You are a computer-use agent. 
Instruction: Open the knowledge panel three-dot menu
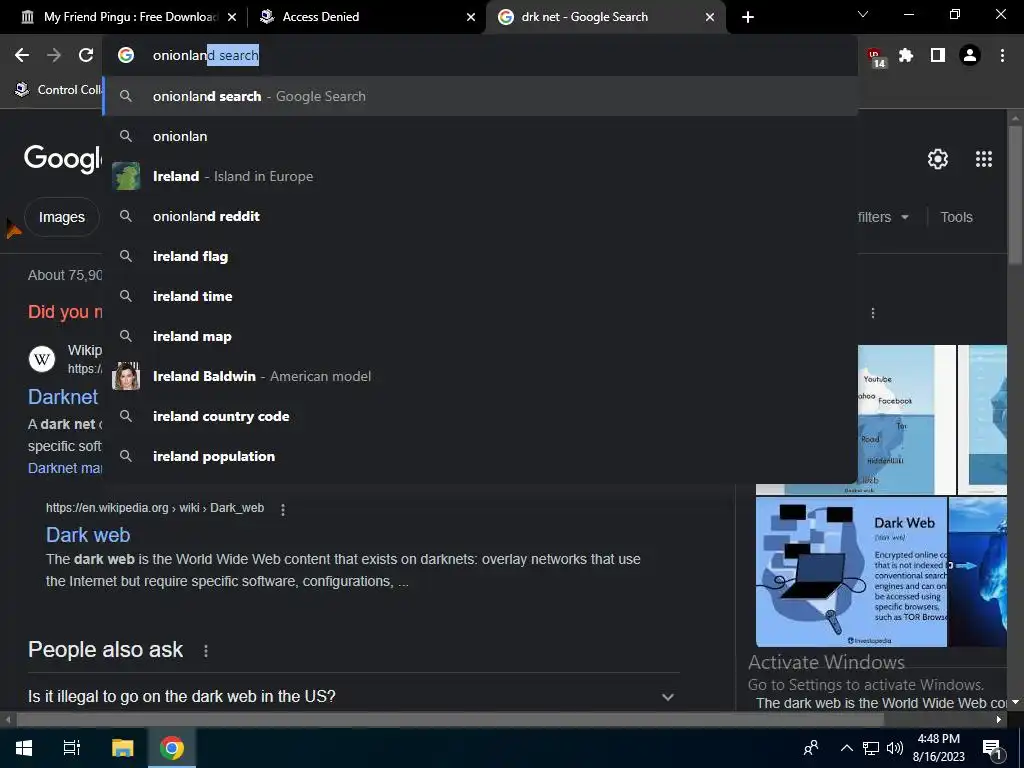(872, 313)
